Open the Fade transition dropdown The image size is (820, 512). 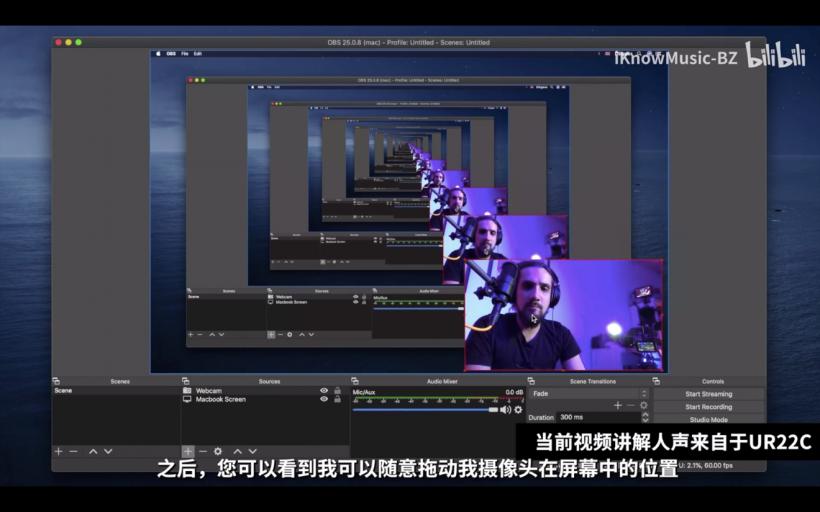point(588,394)
